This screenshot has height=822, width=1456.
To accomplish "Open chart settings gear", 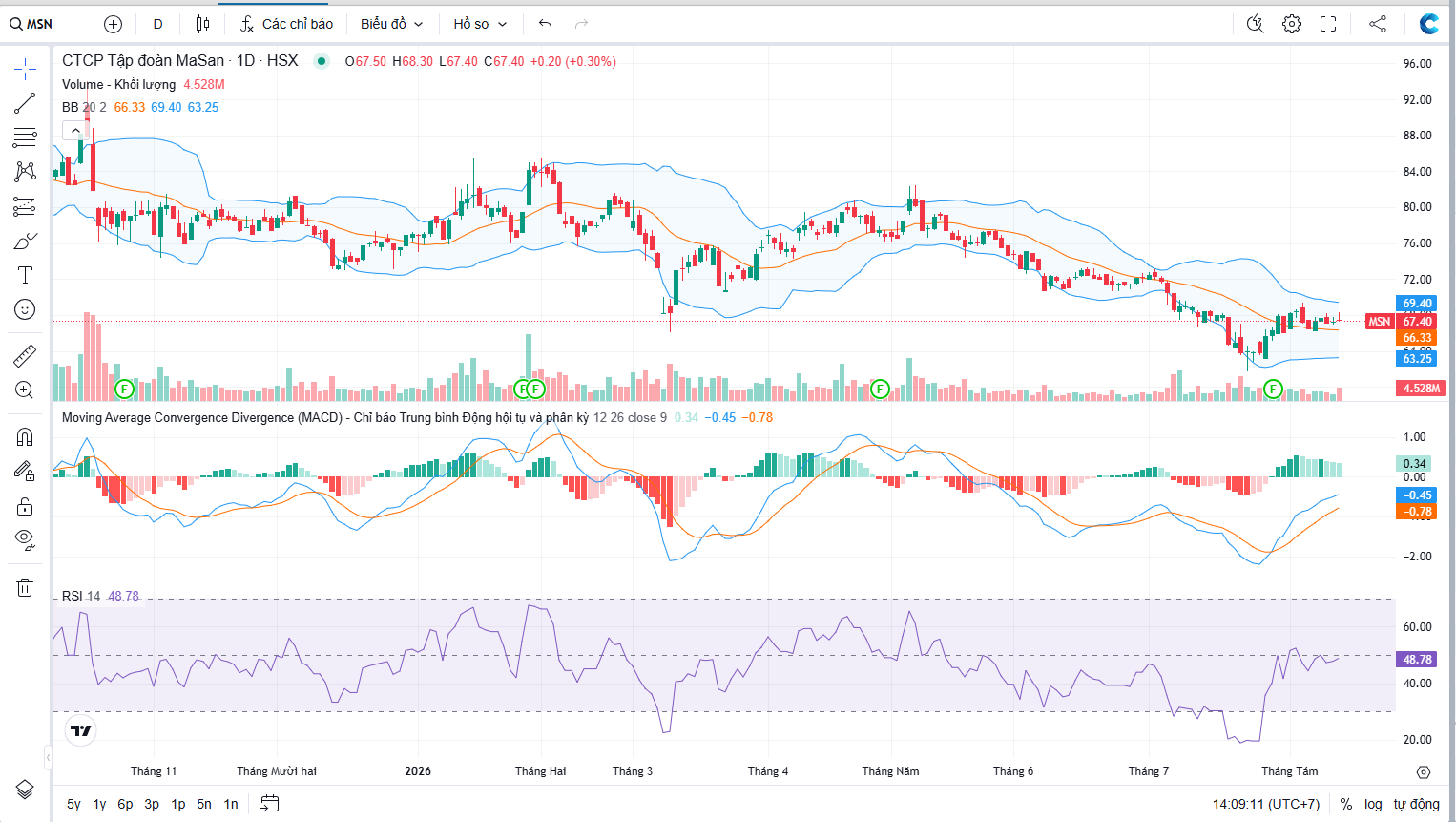I will [x=1292, y=24].
